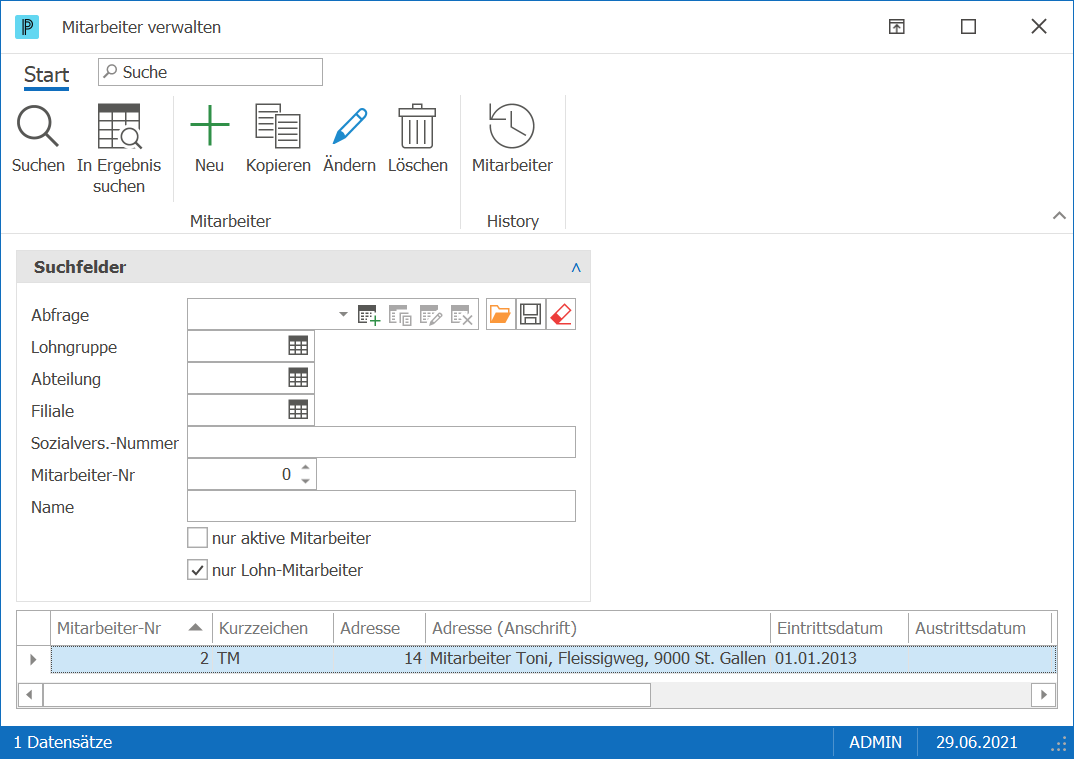This screenshot has width=1074, height=759.
Task: Click the ribbon display options icon
Action: [x=897, y=27]
